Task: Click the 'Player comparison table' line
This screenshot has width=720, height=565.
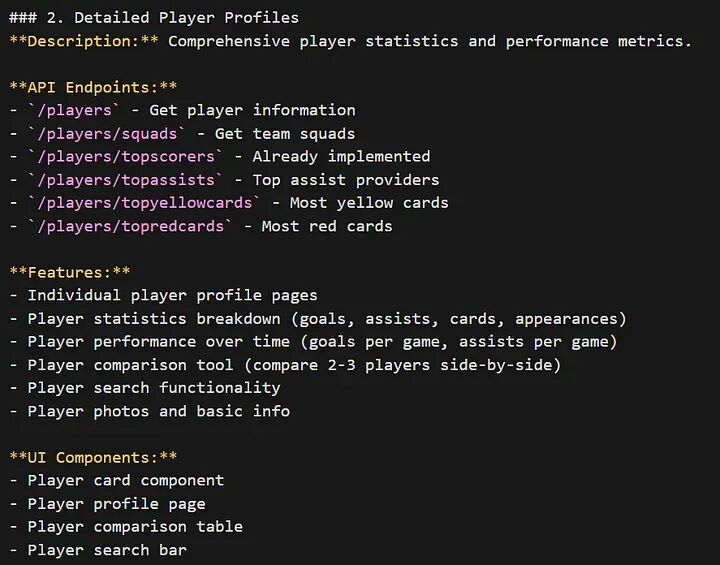Action: point(135,527)
